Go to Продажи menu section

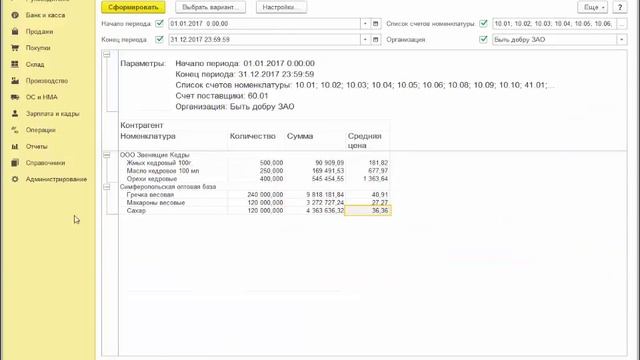39,31
